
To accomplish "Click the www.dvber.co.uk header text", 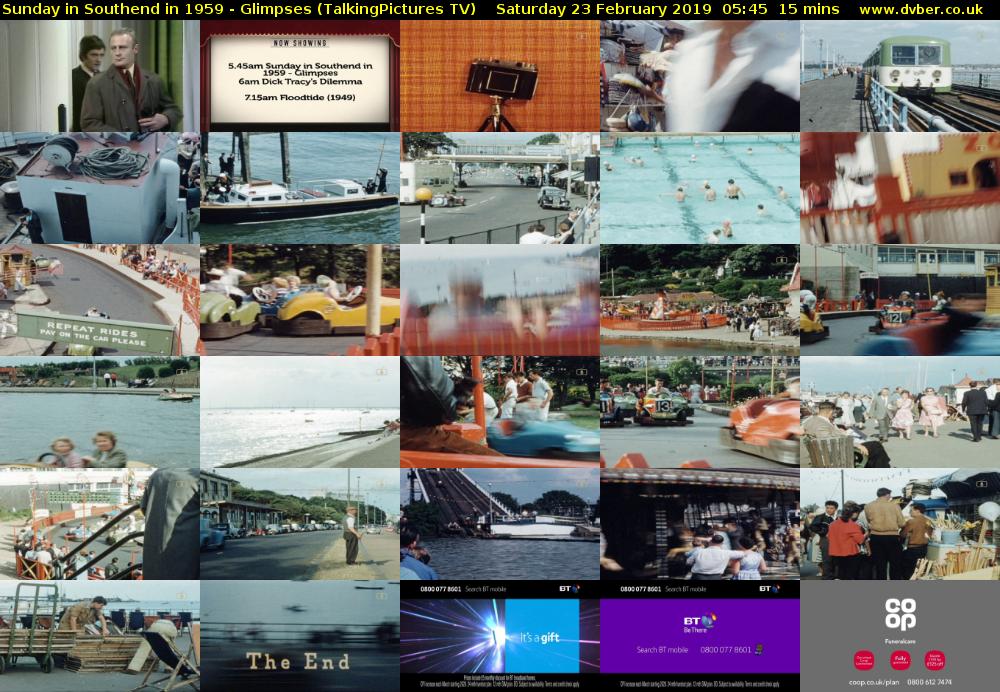I will [921, 10].
